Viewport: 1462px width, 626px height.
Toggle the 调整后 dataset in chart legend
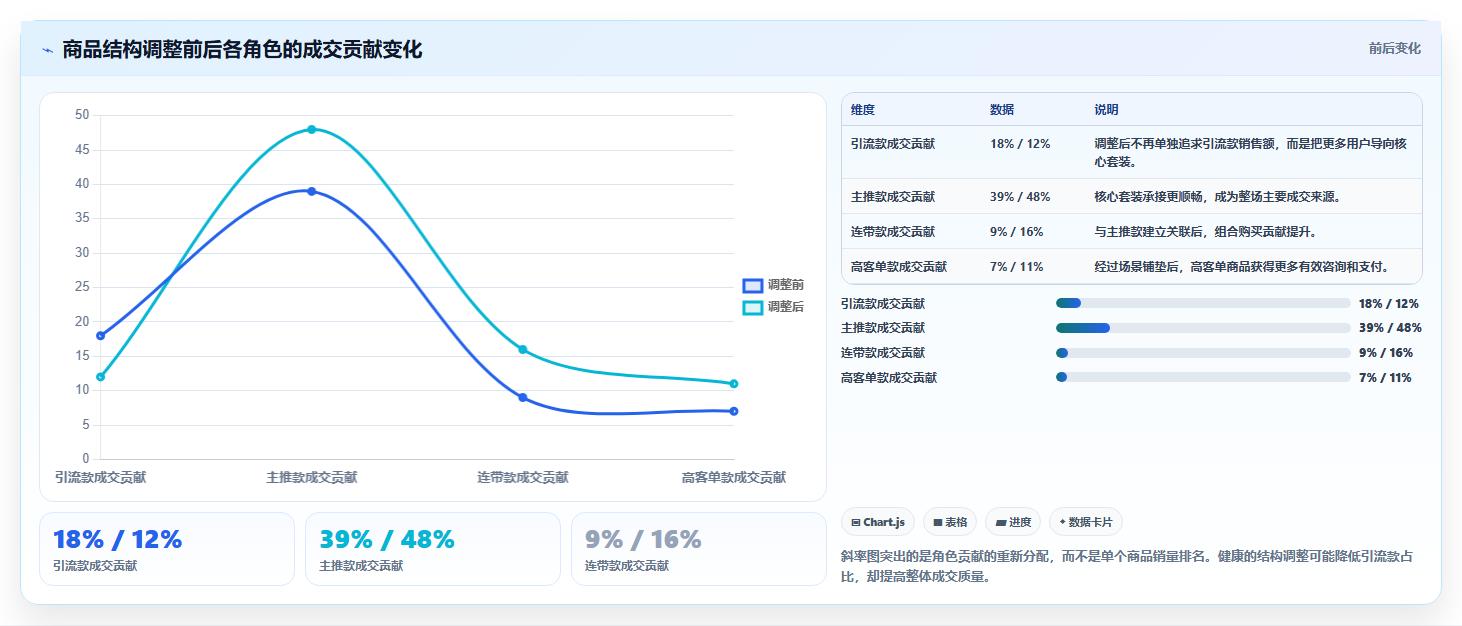tap(773, 307)
